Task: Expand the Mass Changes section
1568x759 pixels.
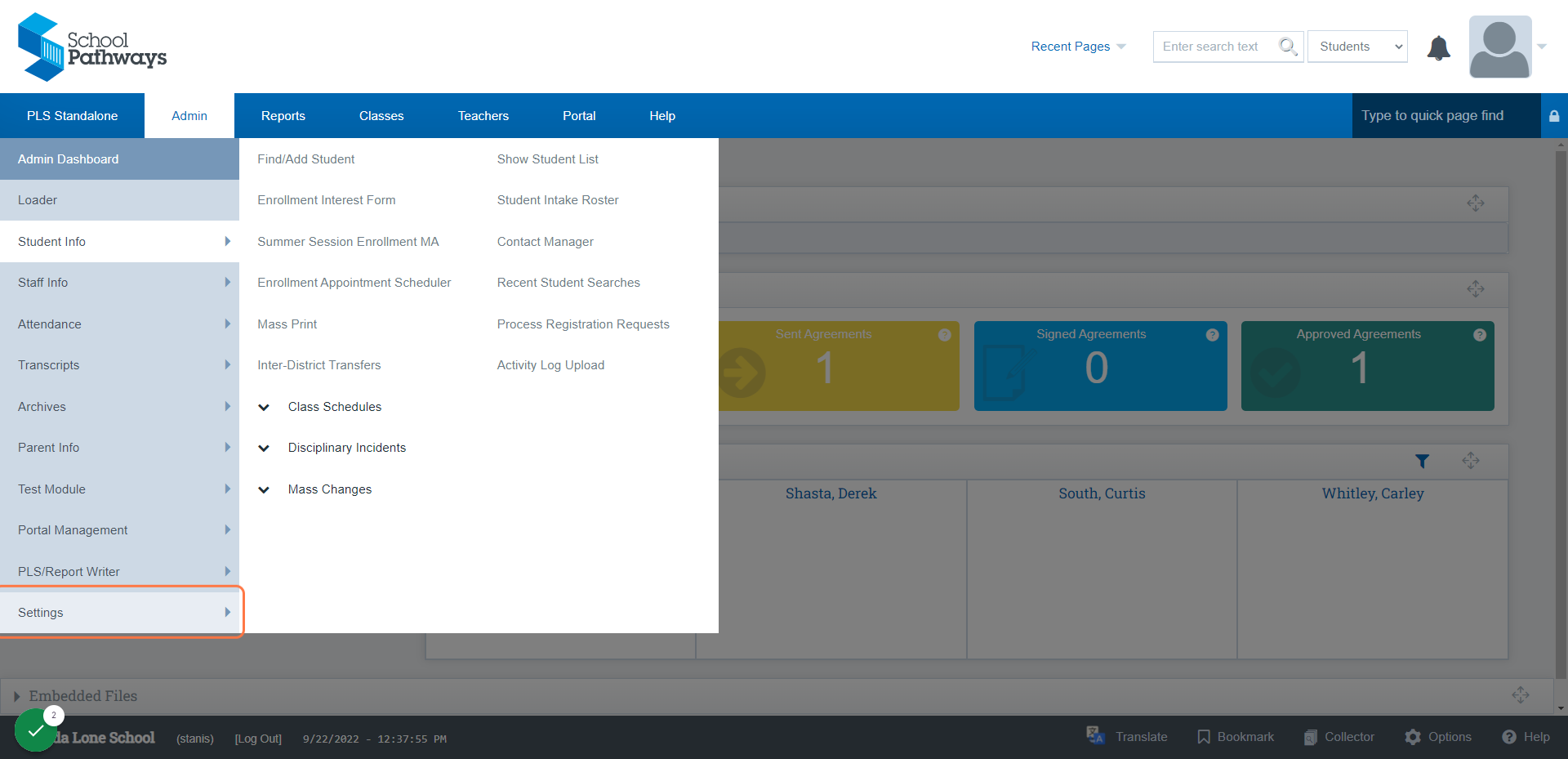Action: 264,490
